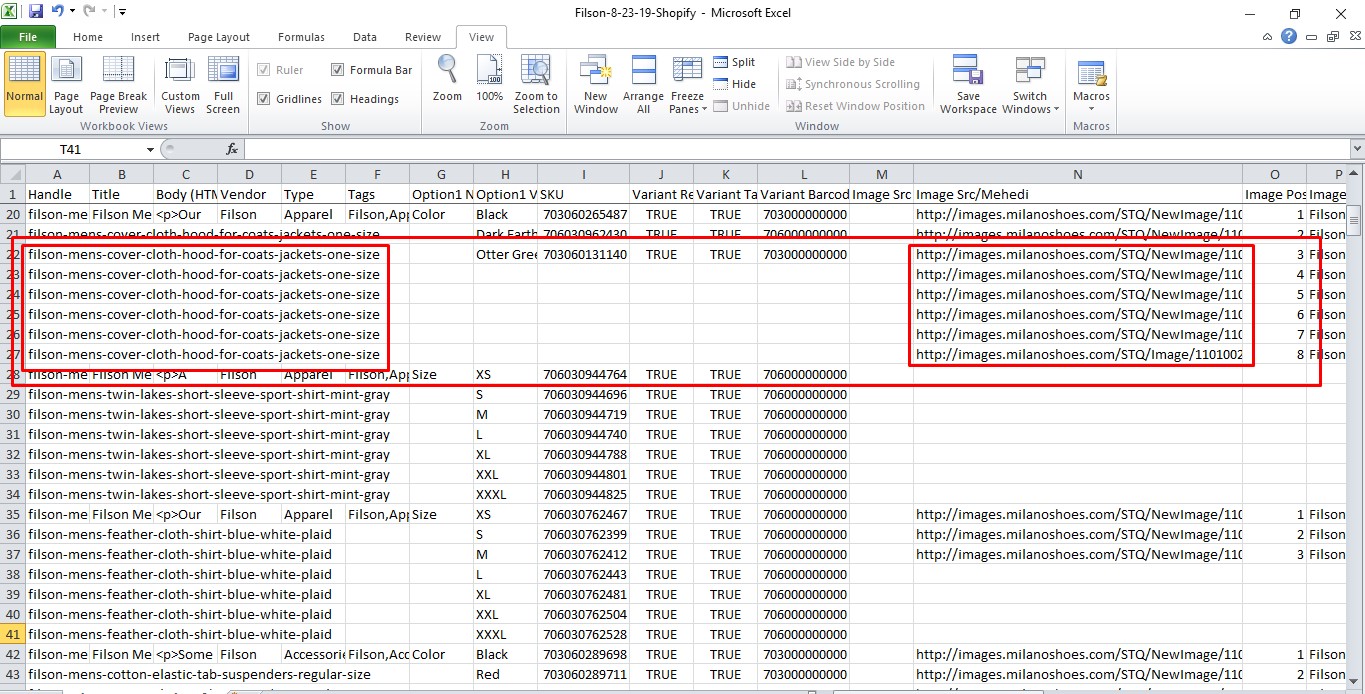
Task: Click the Name Box showing T41
Action: [70, 149]
